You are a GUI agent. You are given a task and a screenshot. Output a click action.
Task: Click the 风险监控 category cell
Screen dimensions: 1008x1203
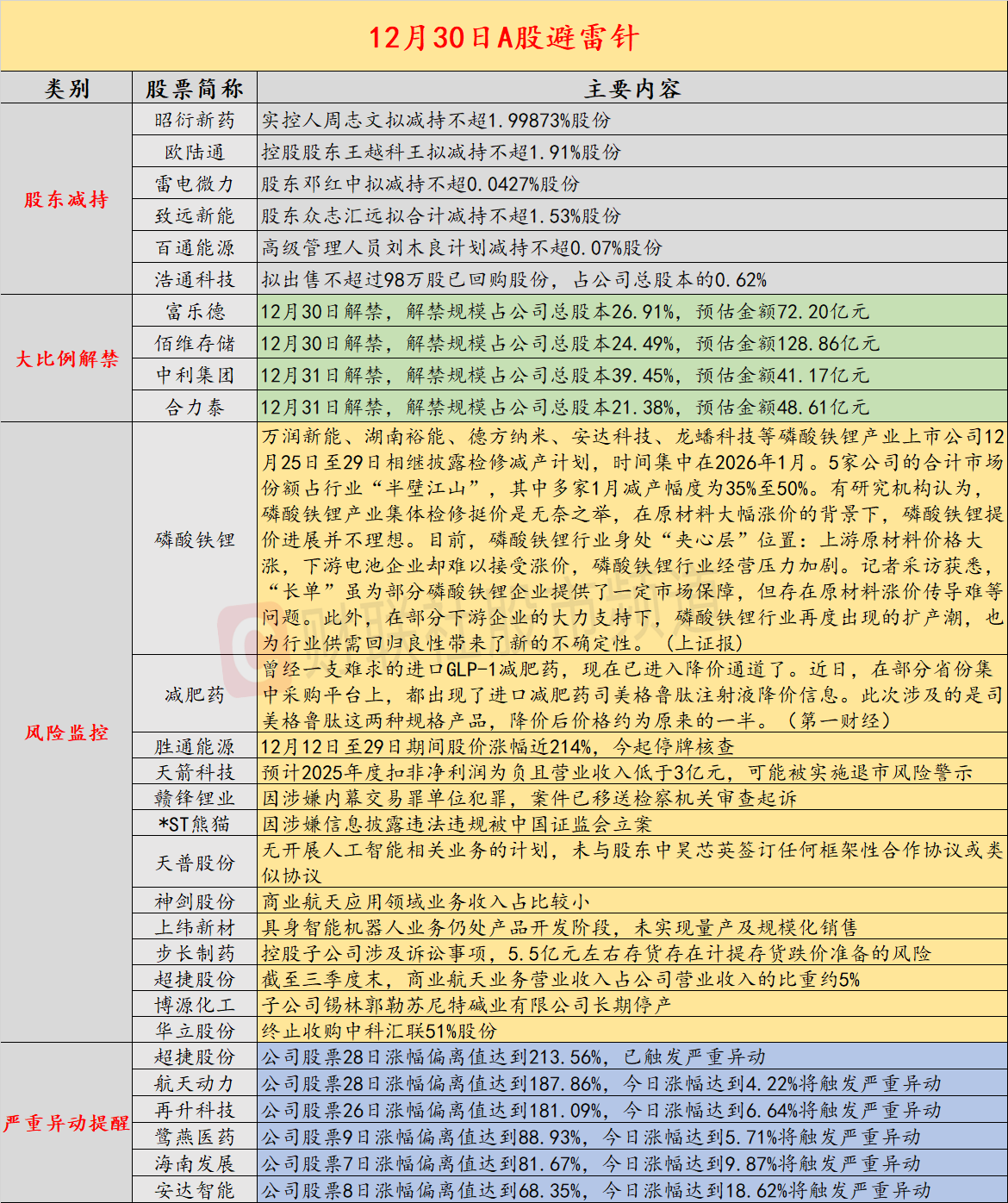click(66, 732)
